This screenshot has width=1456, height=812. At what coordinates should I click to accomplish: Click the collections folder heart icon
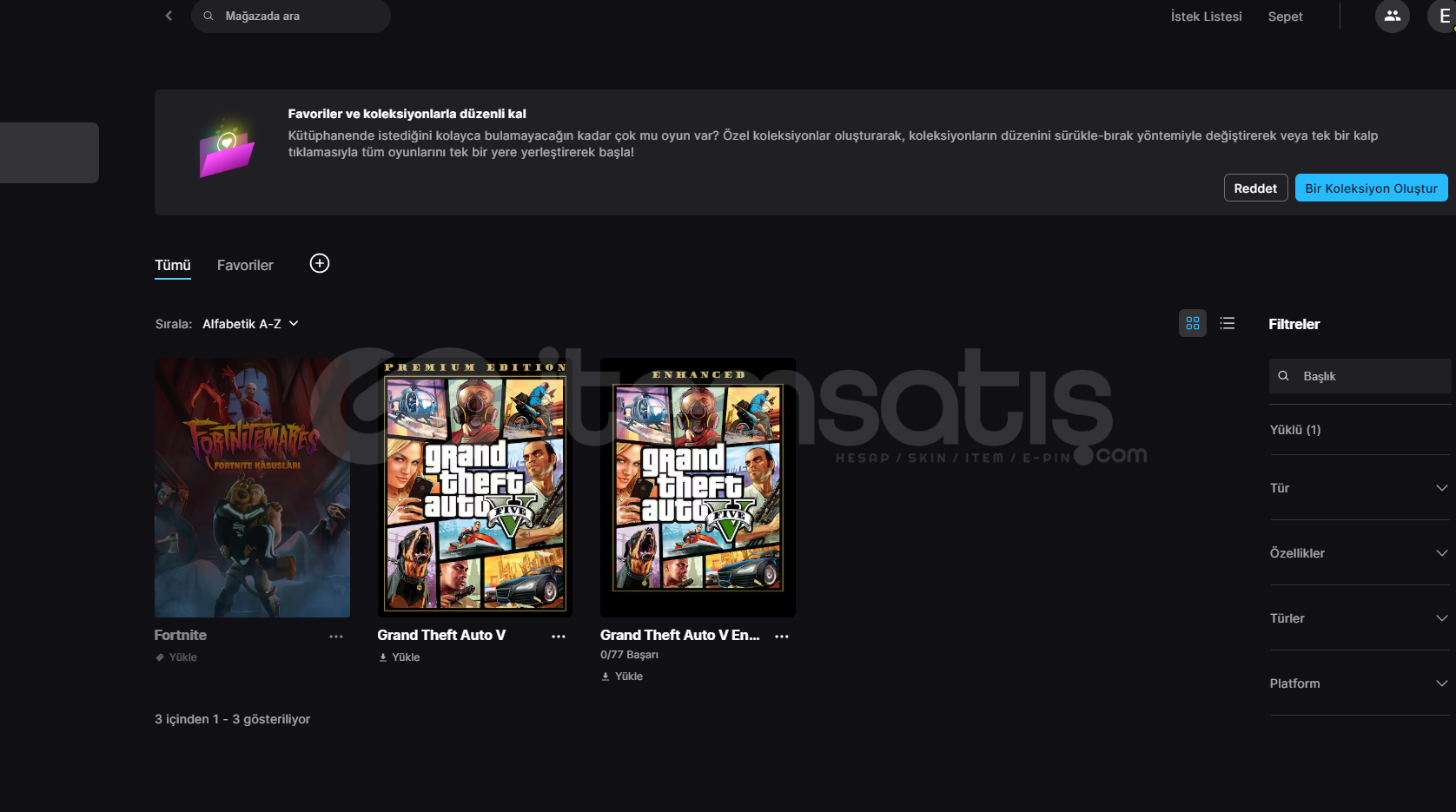227,148
